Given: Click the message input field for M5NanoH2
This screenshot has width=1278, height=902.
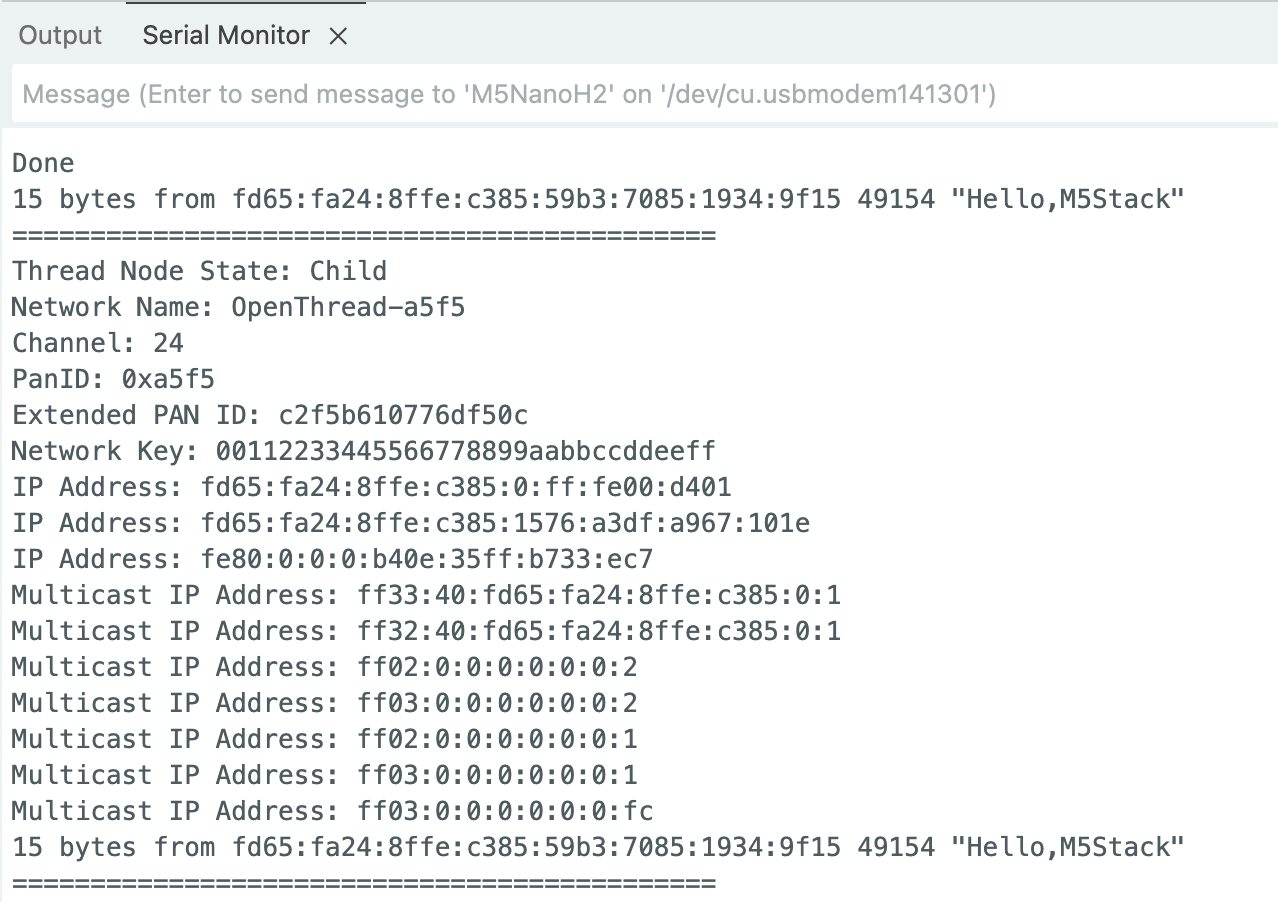Looking at the screenshot, I should click(640, 95).
